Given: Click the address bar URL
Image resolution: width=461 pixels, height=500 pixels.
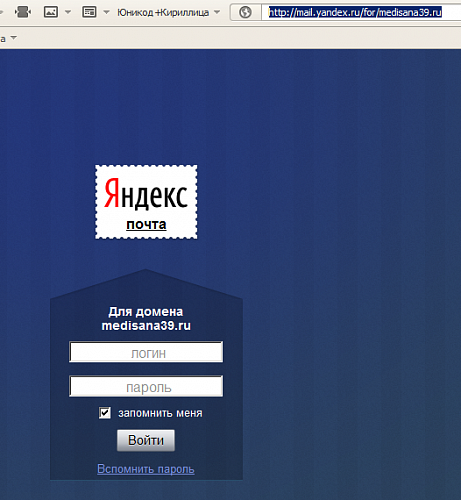Looking at the screenshot, I should coord(355,13).
